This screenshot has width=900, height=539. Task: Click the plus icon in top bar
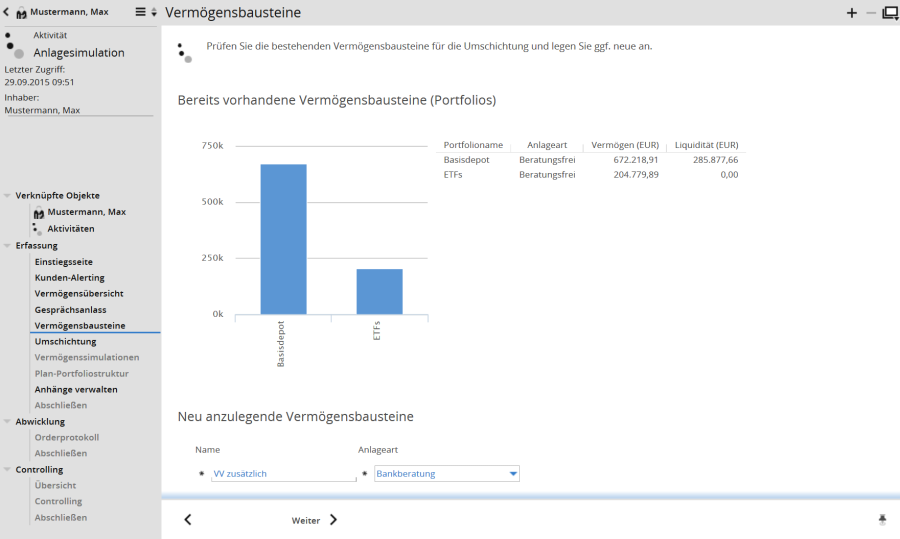[852, 13]
